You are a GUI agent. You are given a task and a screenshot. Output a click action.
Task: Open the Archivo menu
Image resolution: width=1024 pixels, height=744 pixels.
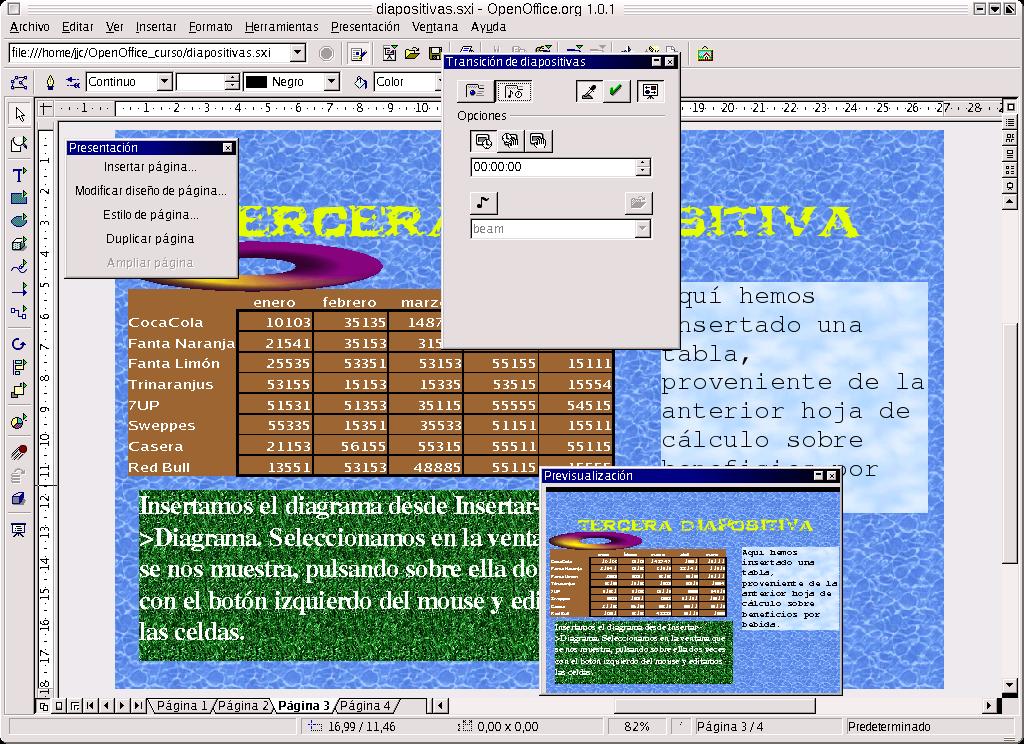tap(30, 27)
